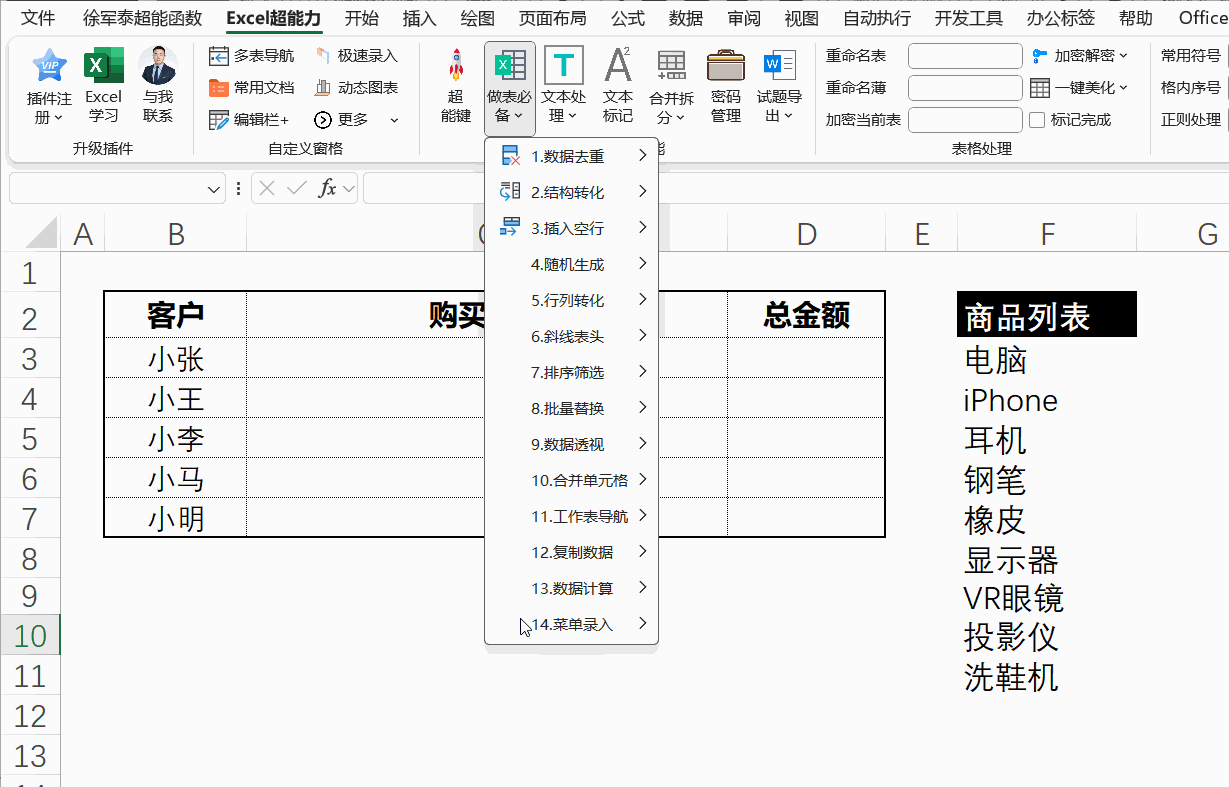The height and width of the screenshot is (787, 1229).
Task: Open the 开发工具 tab
Action: (969, 18)
